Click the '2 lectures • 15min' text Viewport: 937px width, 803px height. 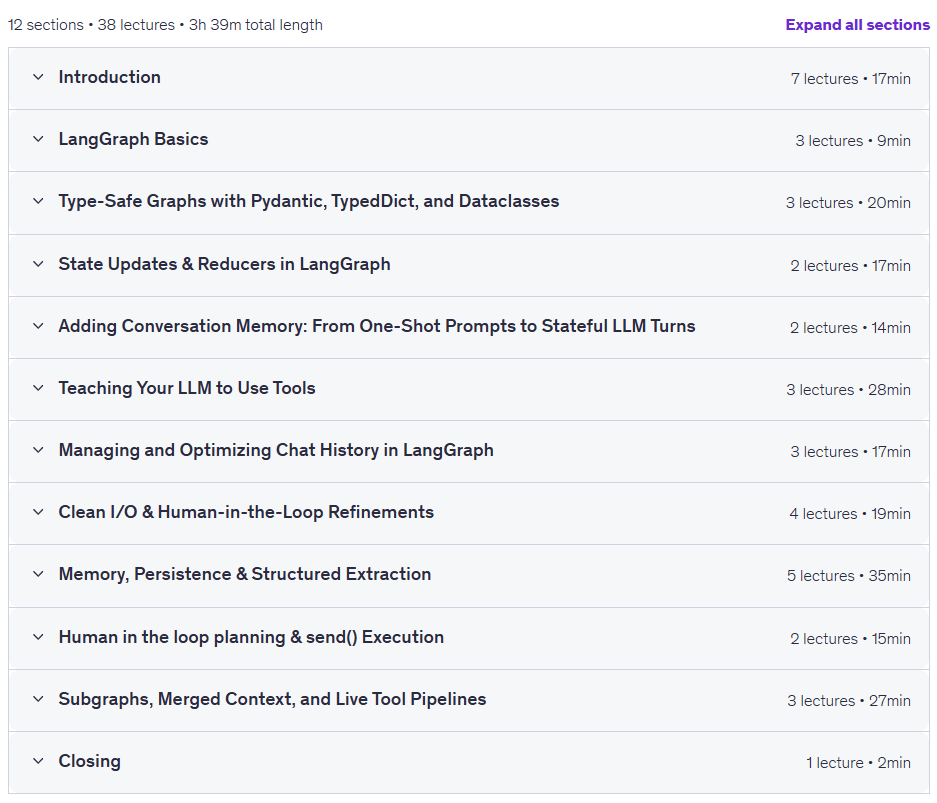850,639
